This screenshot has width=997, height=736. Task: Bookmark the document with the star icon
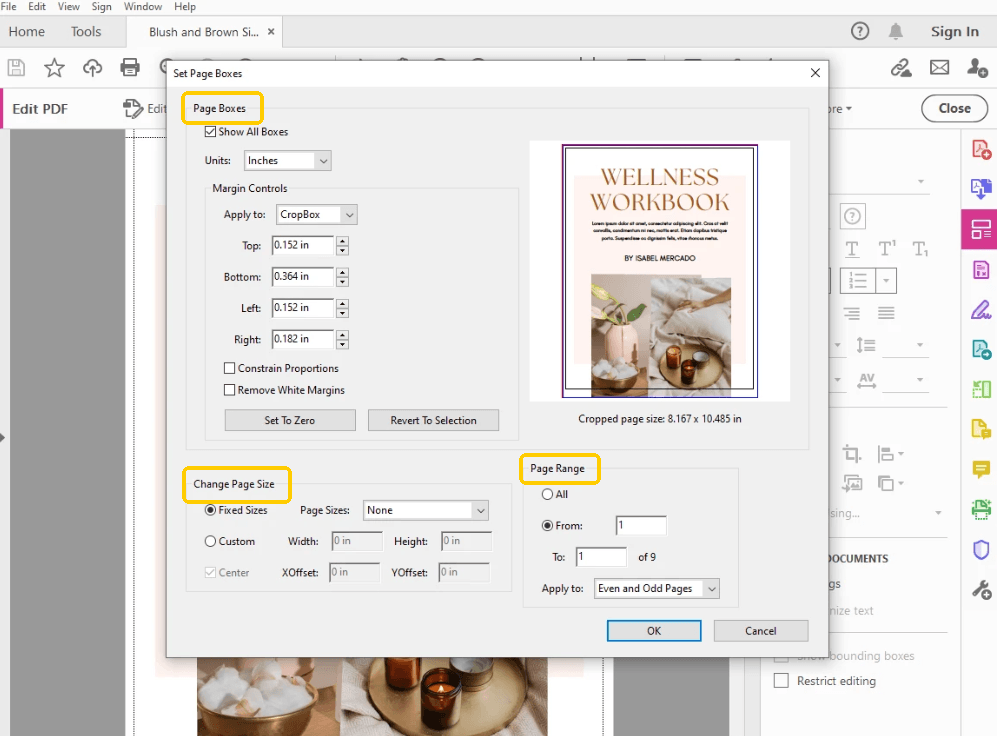[54, 67]
